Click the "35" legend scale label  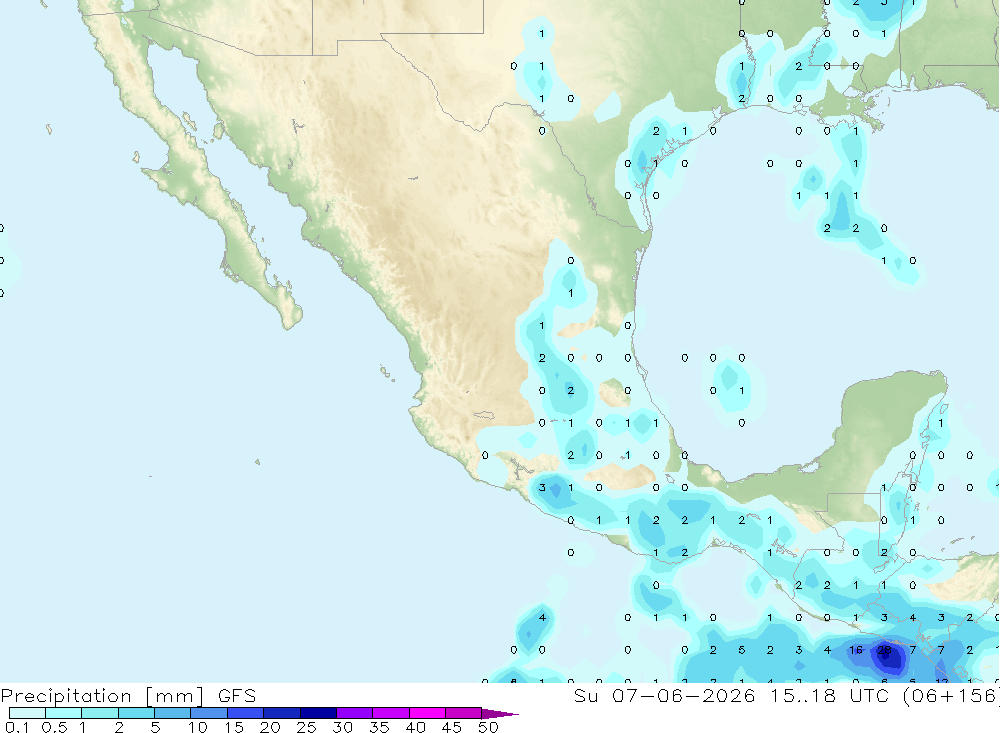coord(379,727)
